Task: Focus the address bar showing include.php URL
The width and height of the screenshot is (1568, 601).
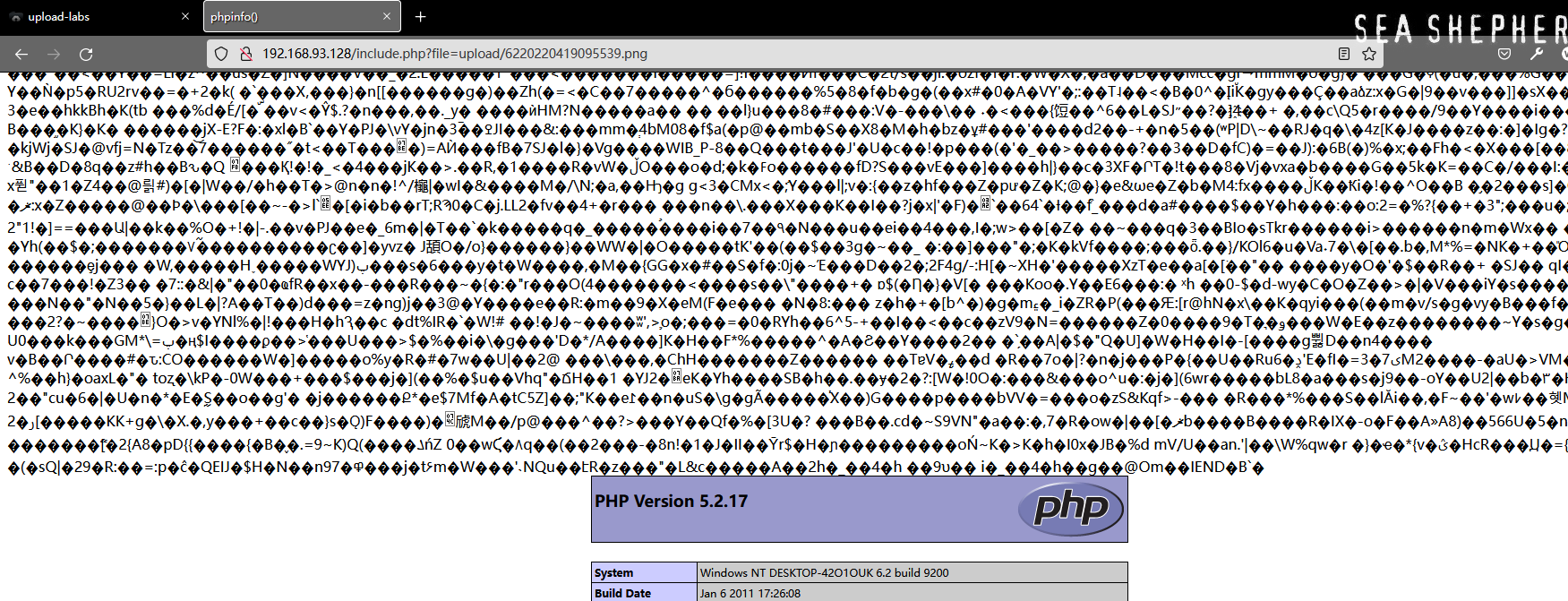Action: click(793, 54)
